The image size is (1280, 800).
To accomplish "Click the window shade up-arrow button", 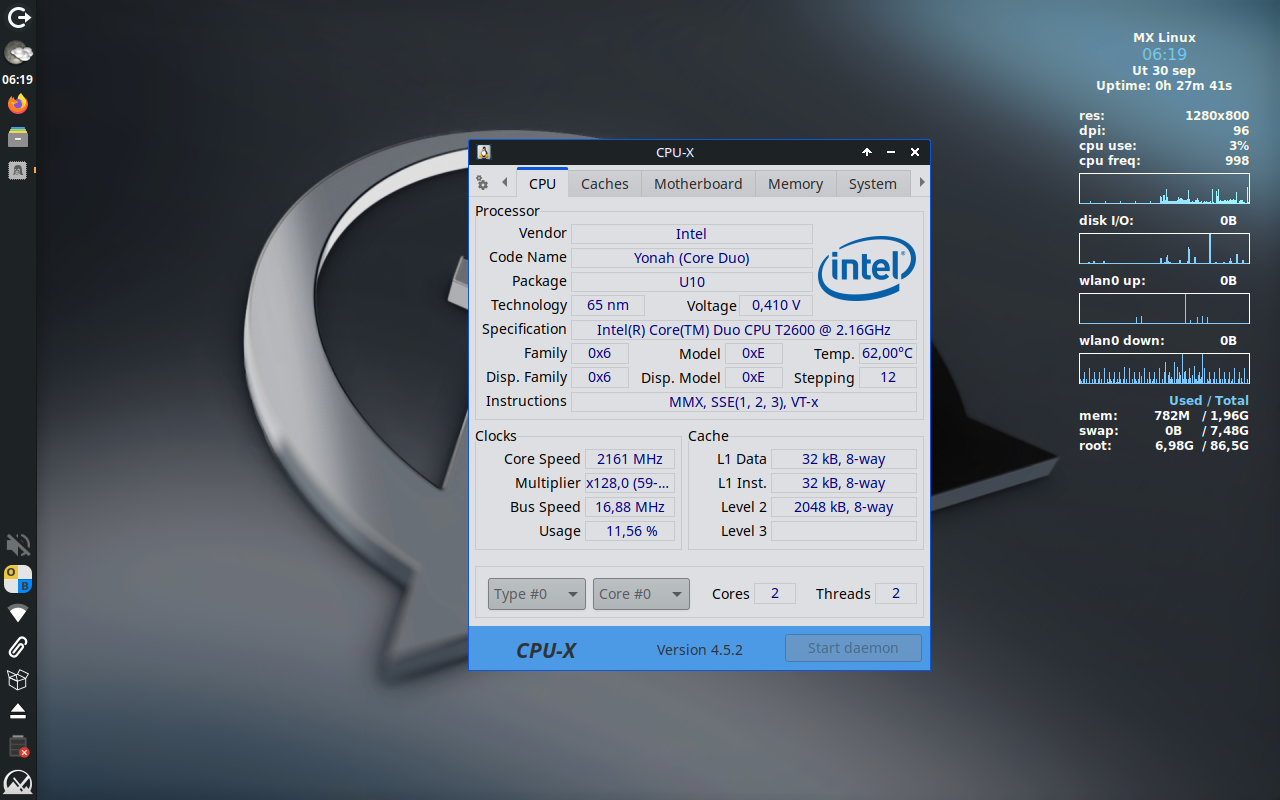I will [x=867, y=152].
